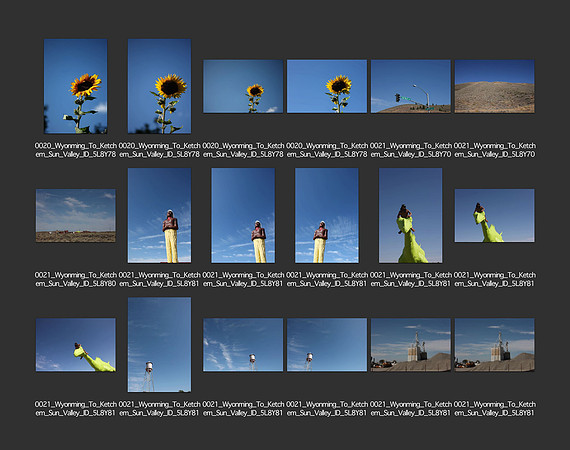Screen dimensions: 570x450
Task: Click filename label under portrait green dress thumbnail
Action: pyautogui.click(x=411, y=279)
